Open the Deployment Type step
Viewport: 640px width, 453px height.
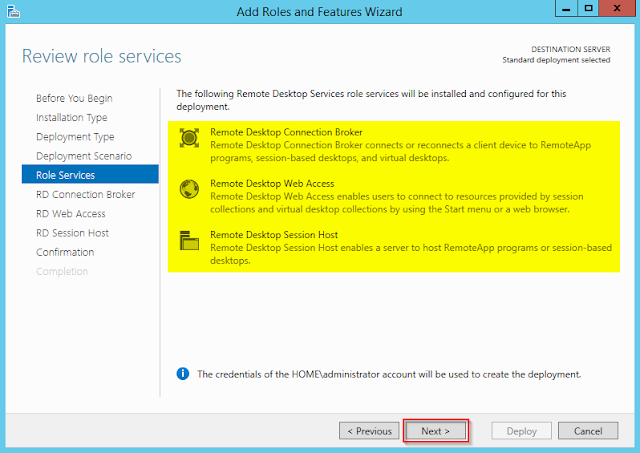coord(75,137)
